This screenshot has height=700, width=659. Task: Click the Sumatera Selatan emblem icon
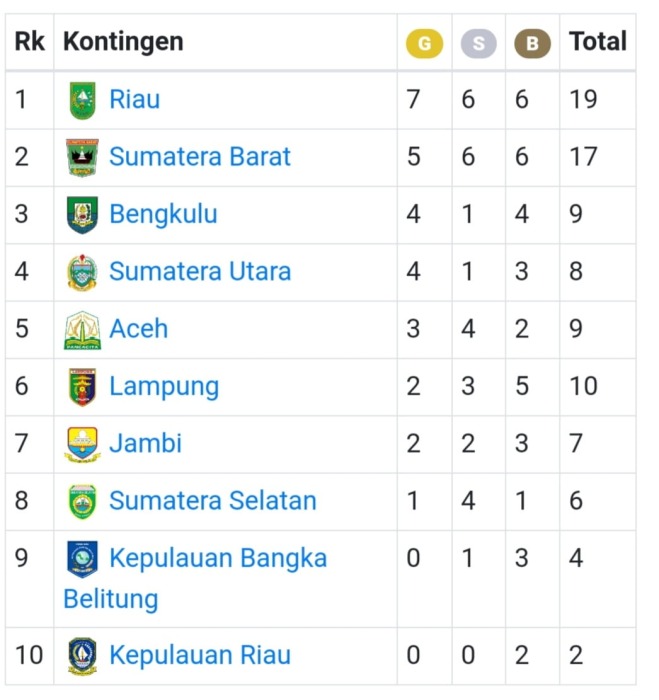[x=82, y=501]
